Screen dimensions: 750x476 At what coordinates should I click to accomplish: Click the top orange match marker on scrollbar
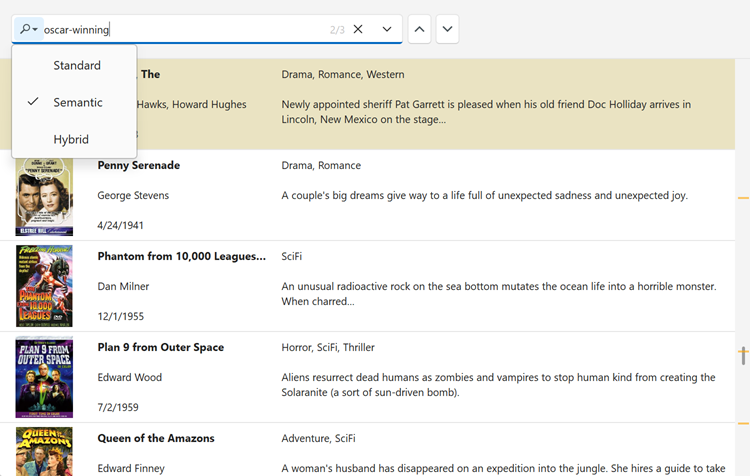click(x=743, y=198)
